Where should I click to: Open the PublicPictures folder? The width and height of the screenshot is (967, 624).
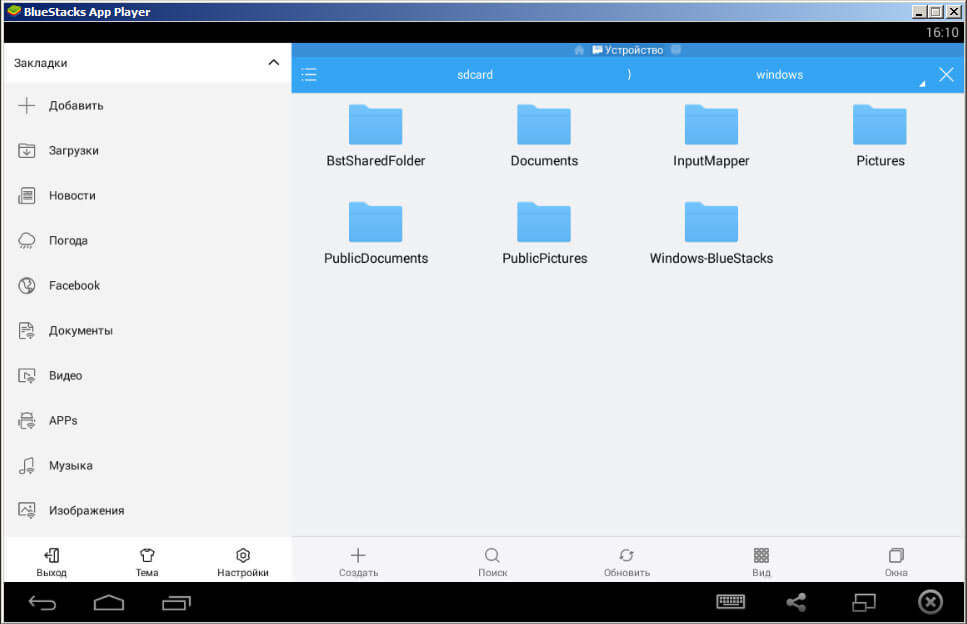point(544,233)
